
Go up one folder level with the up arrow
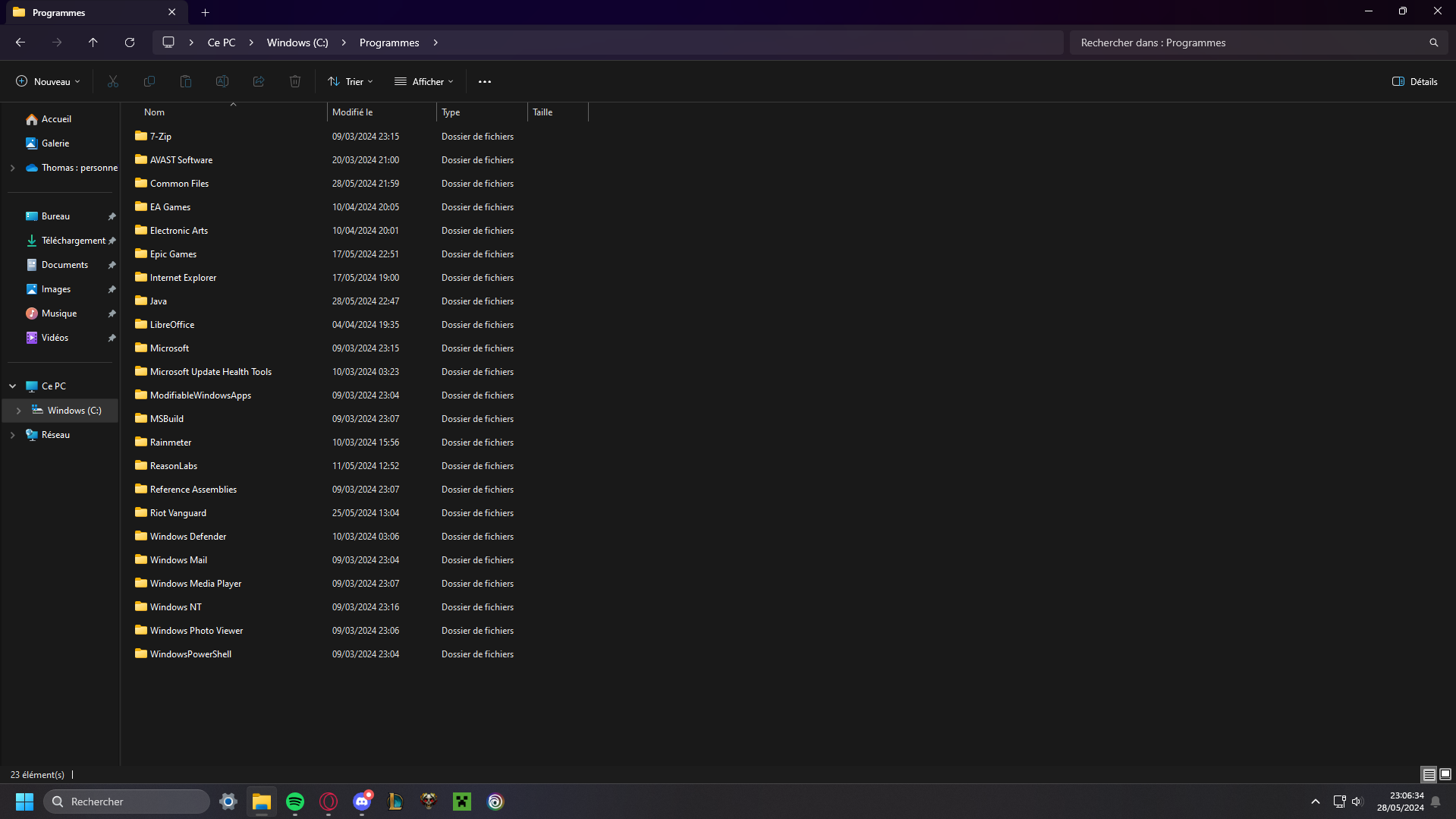tap(93, 43)
